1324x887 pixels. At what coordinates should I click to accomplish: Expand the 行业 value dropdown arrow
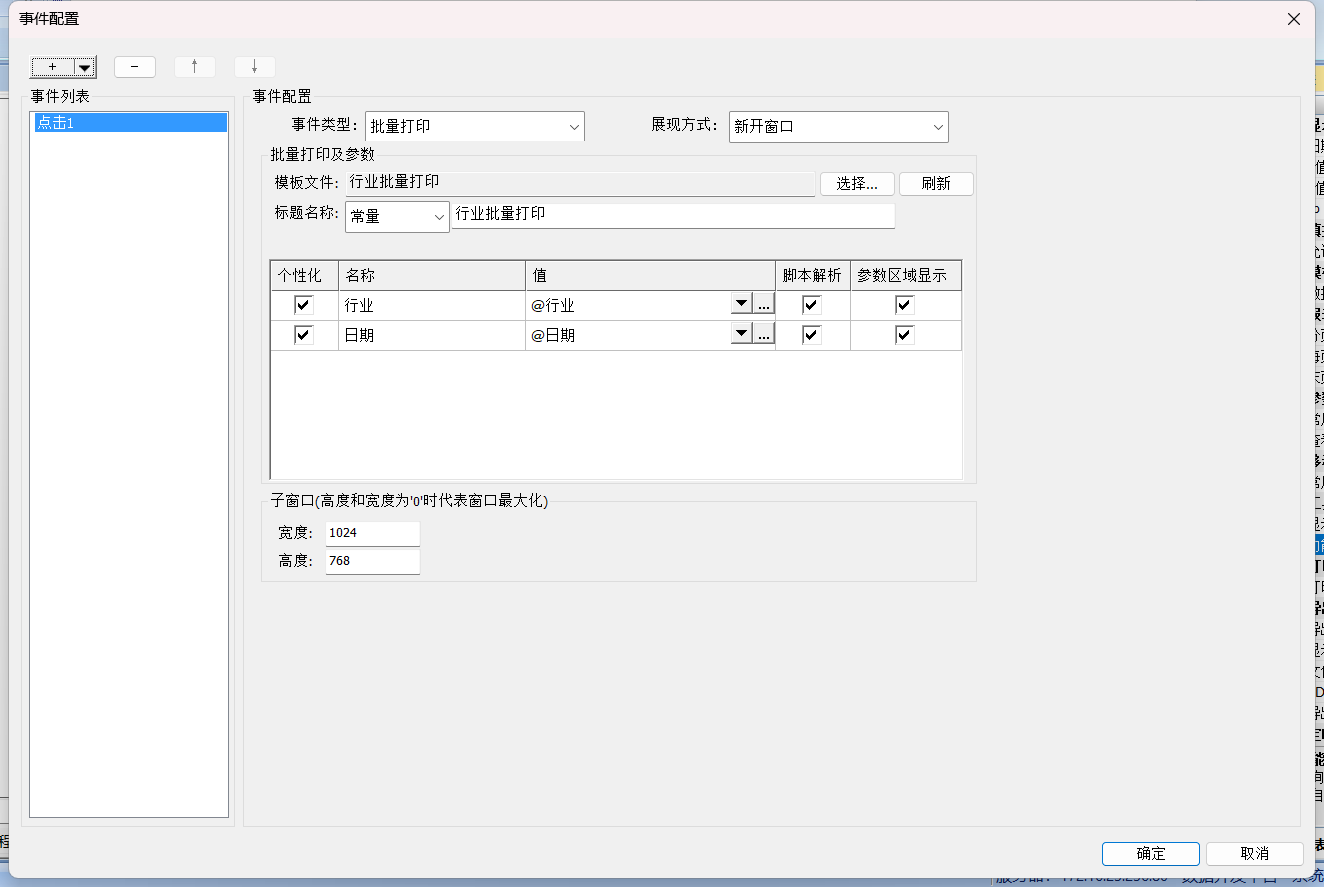(741, 305)
